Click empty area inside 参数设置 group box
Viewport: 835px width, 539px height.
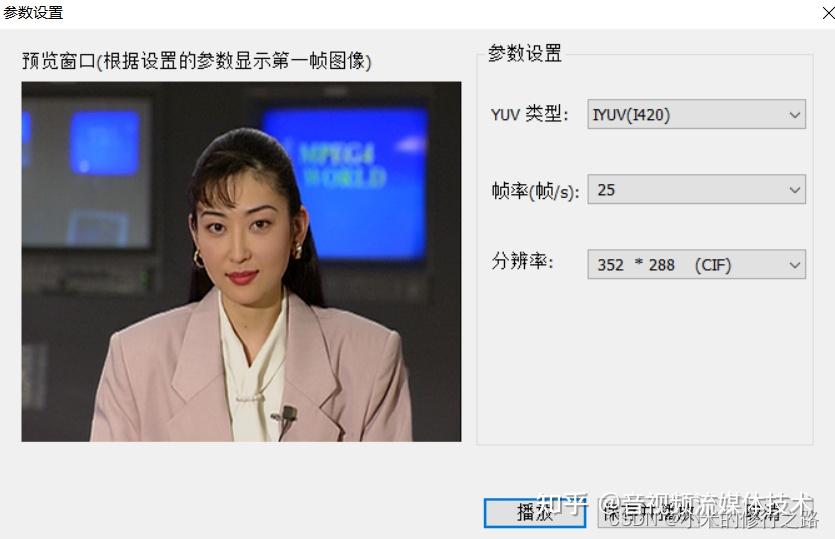[644, 362]
